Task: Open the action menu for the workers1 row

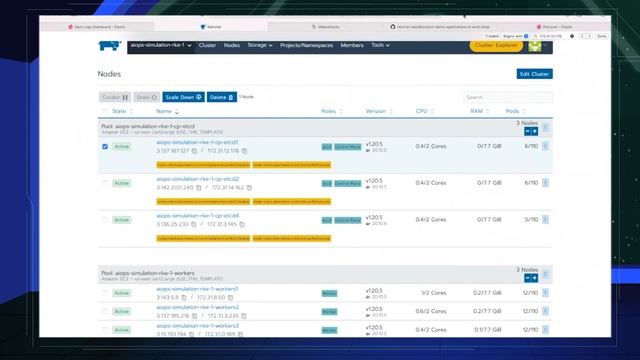Action: tap(545, 293)
